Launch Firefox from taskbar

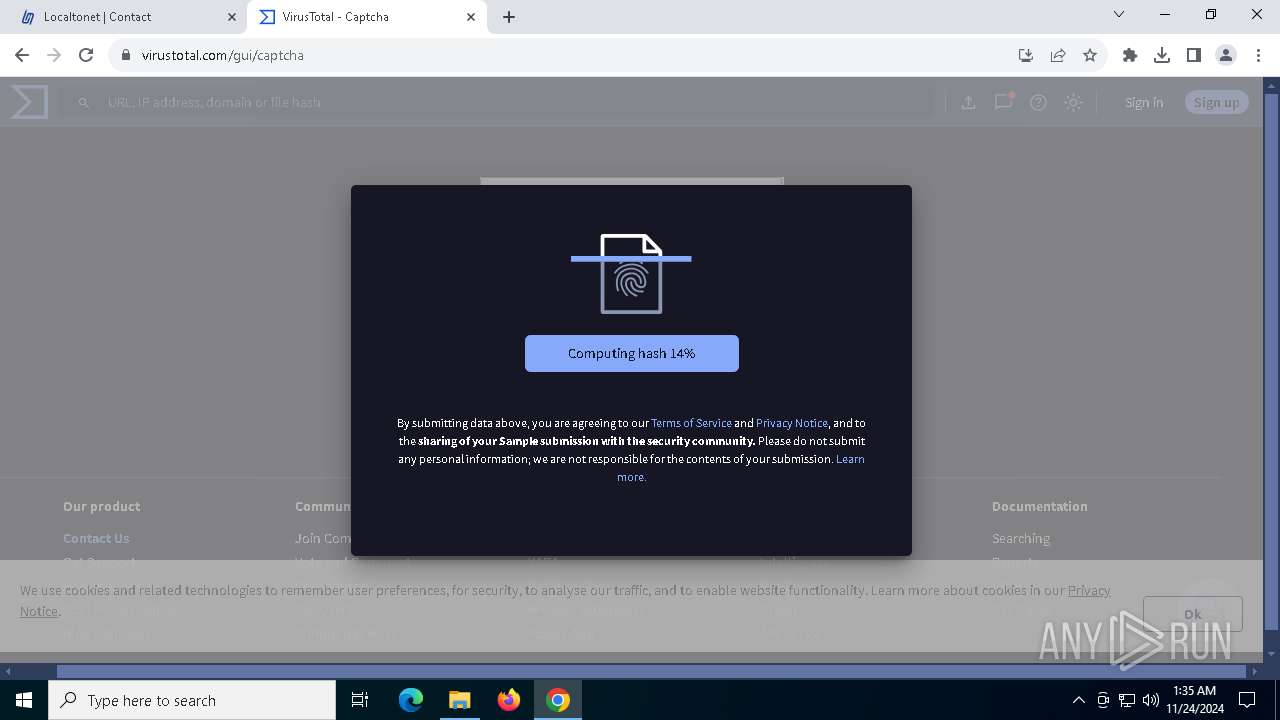coord(509,700)
